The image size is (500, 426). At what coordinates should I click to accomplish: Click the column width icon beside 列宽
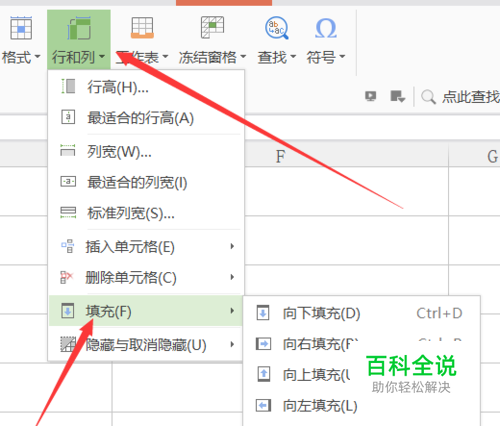(68, 150)
